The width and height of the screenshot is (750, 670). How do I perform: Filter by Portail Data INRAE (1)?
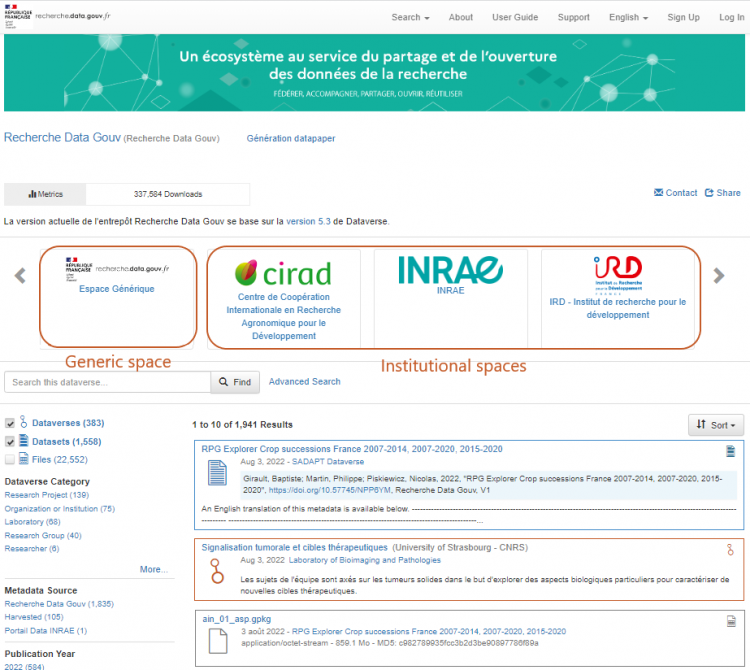click(x=45, y=631)
